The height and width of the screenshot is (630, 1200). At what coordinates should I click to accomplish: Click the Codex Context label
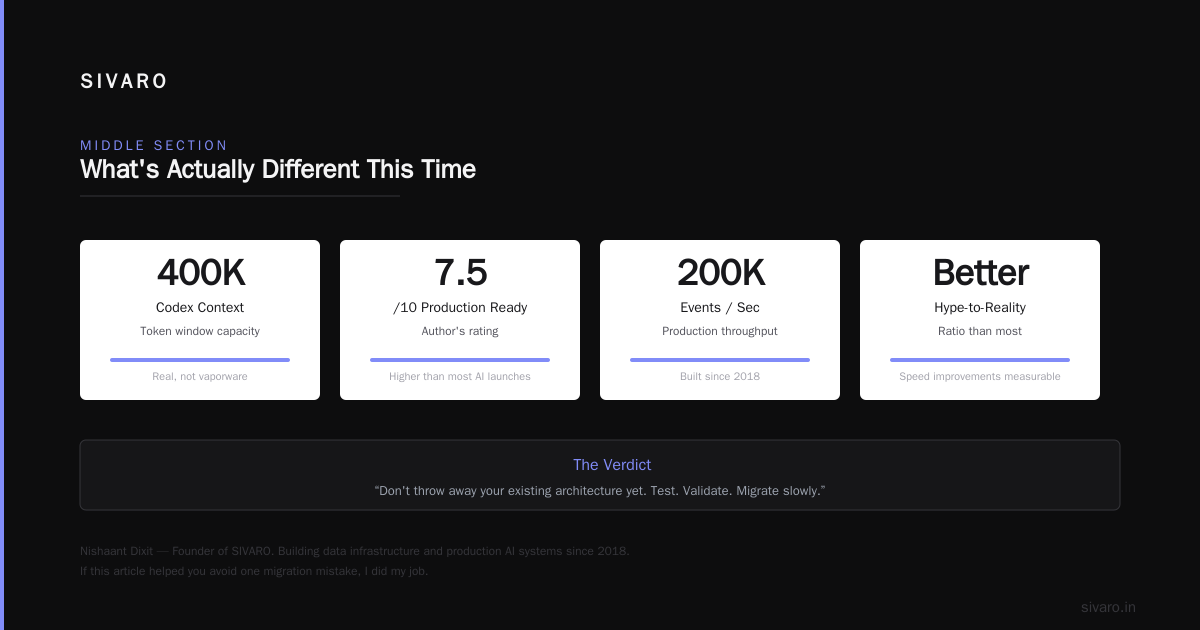[200, 308]
